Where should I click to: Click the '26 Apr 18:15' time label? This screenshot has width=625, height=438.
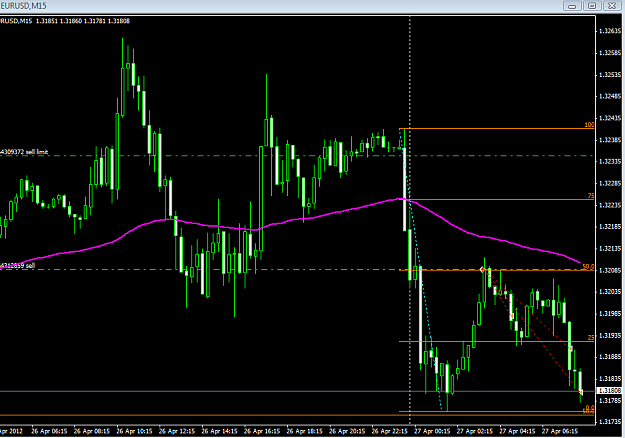[305, 431]
